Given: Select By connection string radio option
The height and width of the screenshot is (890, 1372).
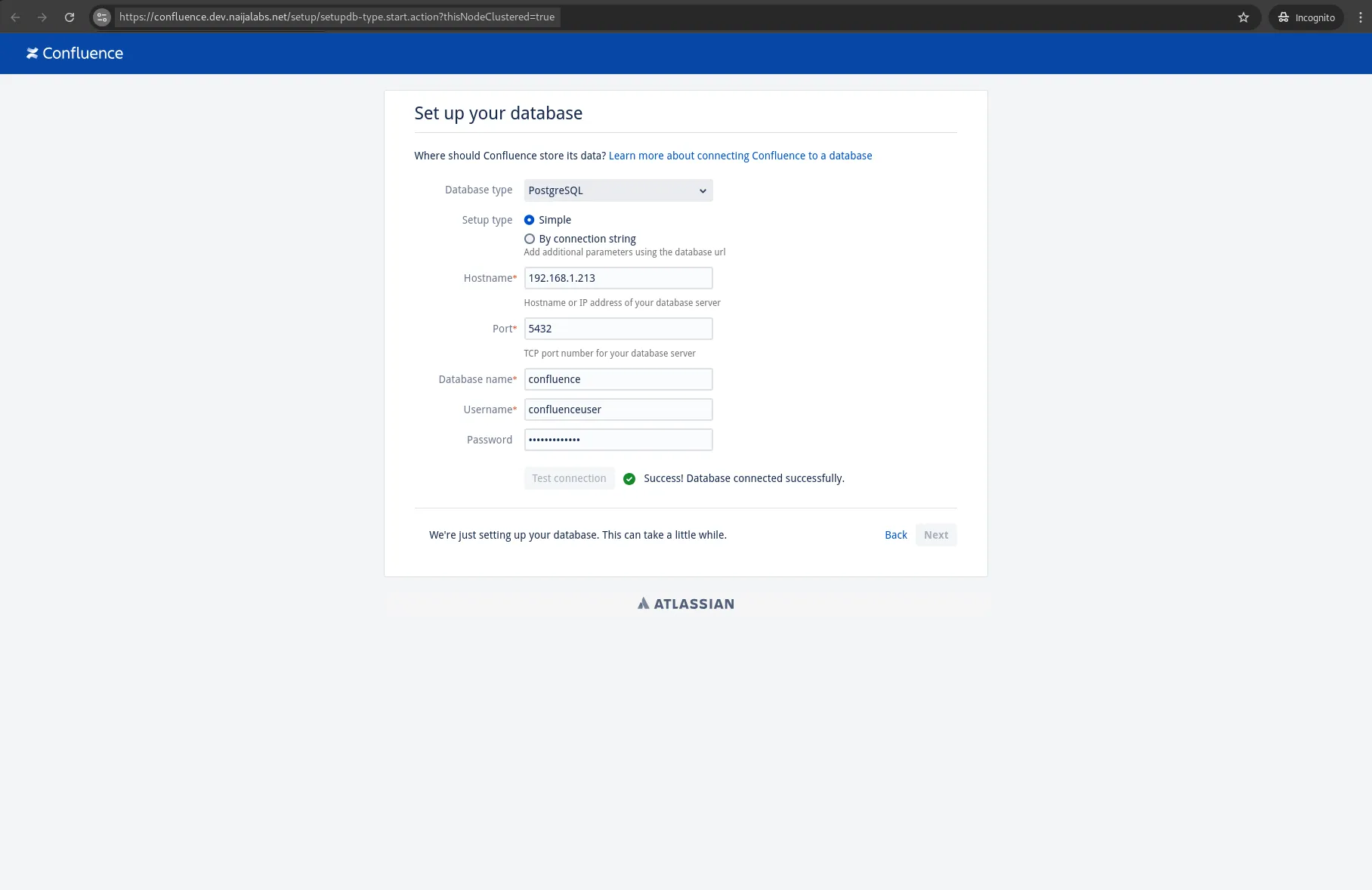Looking at the screenshot, I should pos(529,239).
